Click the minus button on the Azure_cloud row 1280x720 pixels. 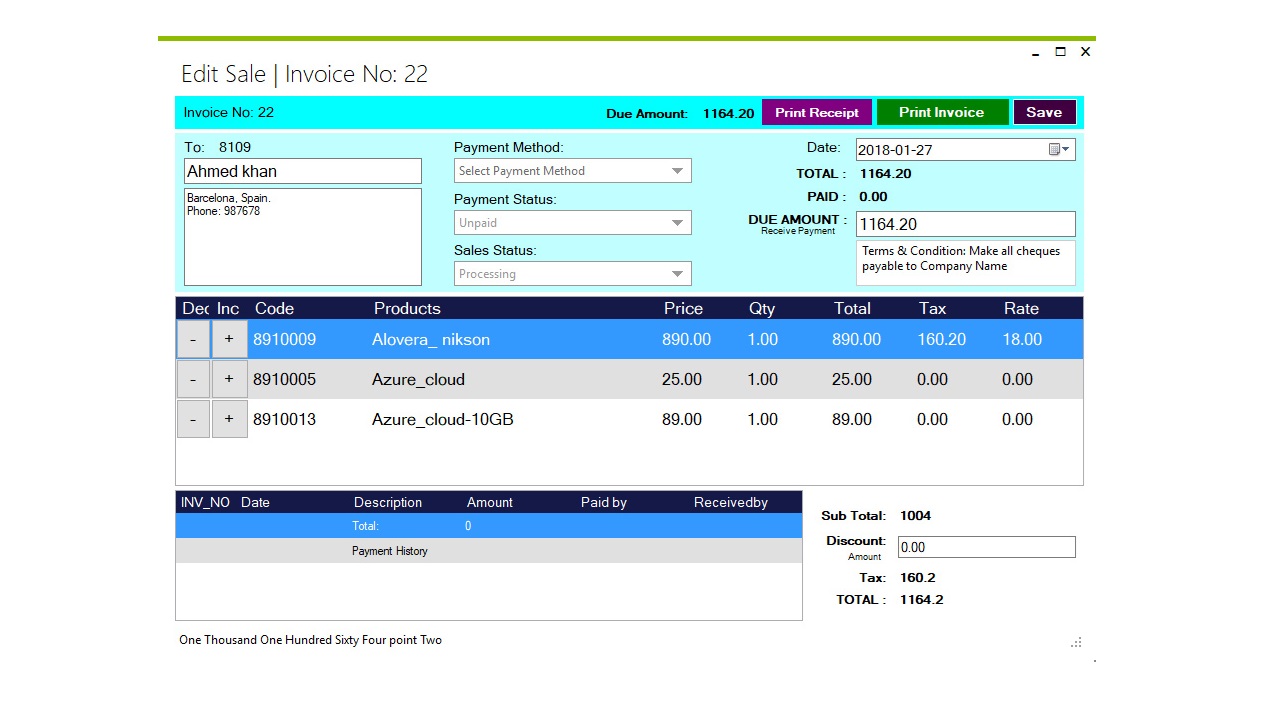[192, 379]
